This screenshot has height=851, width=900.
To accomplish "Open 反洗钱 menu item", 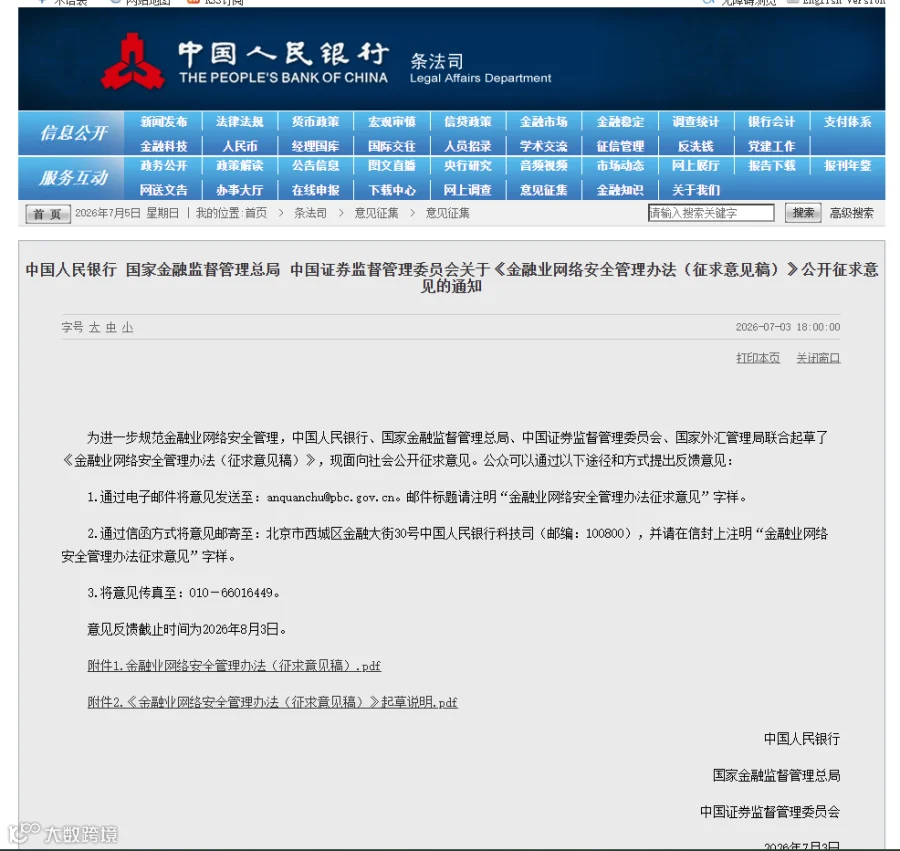I will click(696, 146).
